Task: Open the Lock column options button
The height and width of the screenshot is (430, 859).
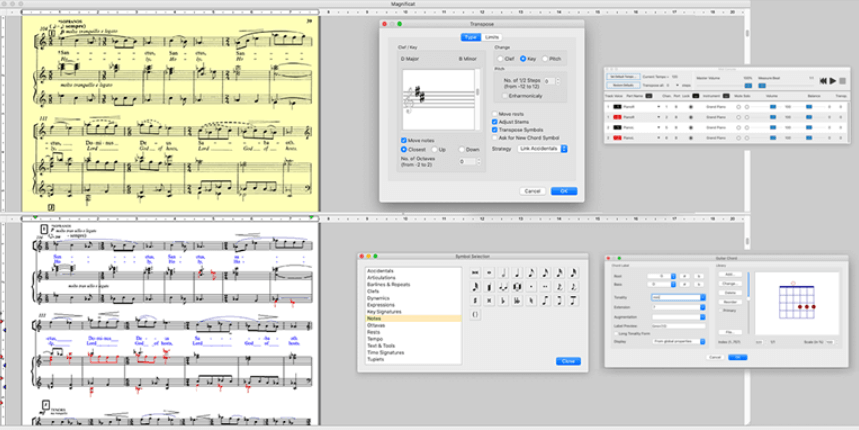Action: tap(696, 96)
